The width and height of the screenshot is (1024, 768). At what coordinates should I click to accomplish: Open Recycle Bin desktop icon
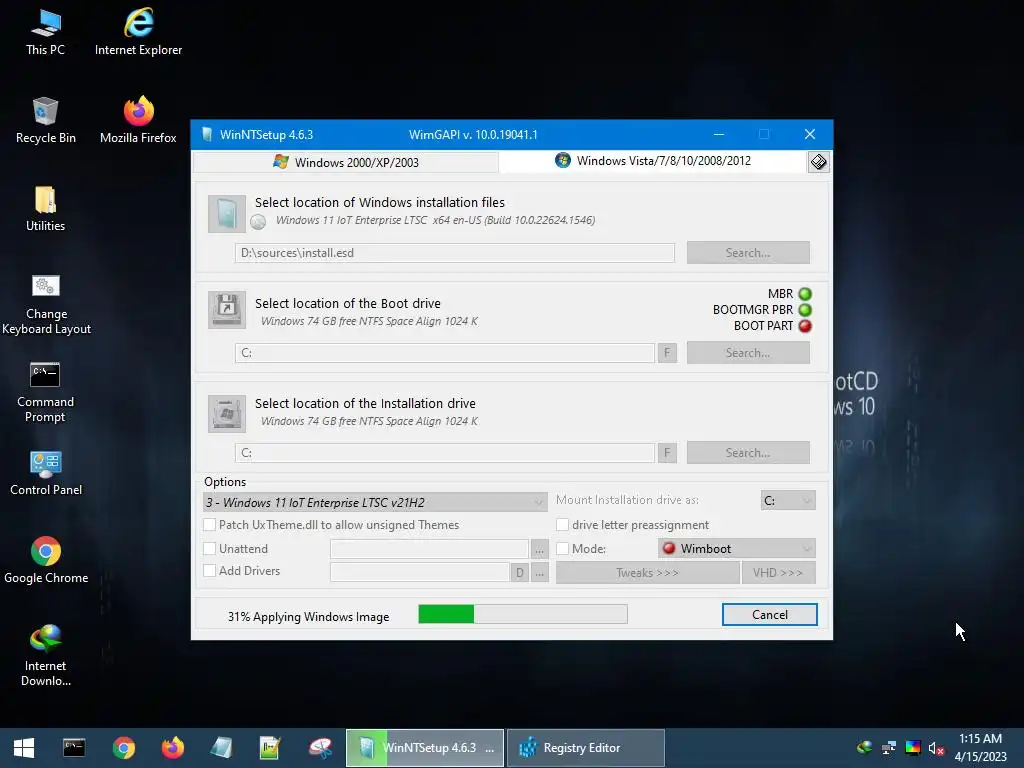46,120
